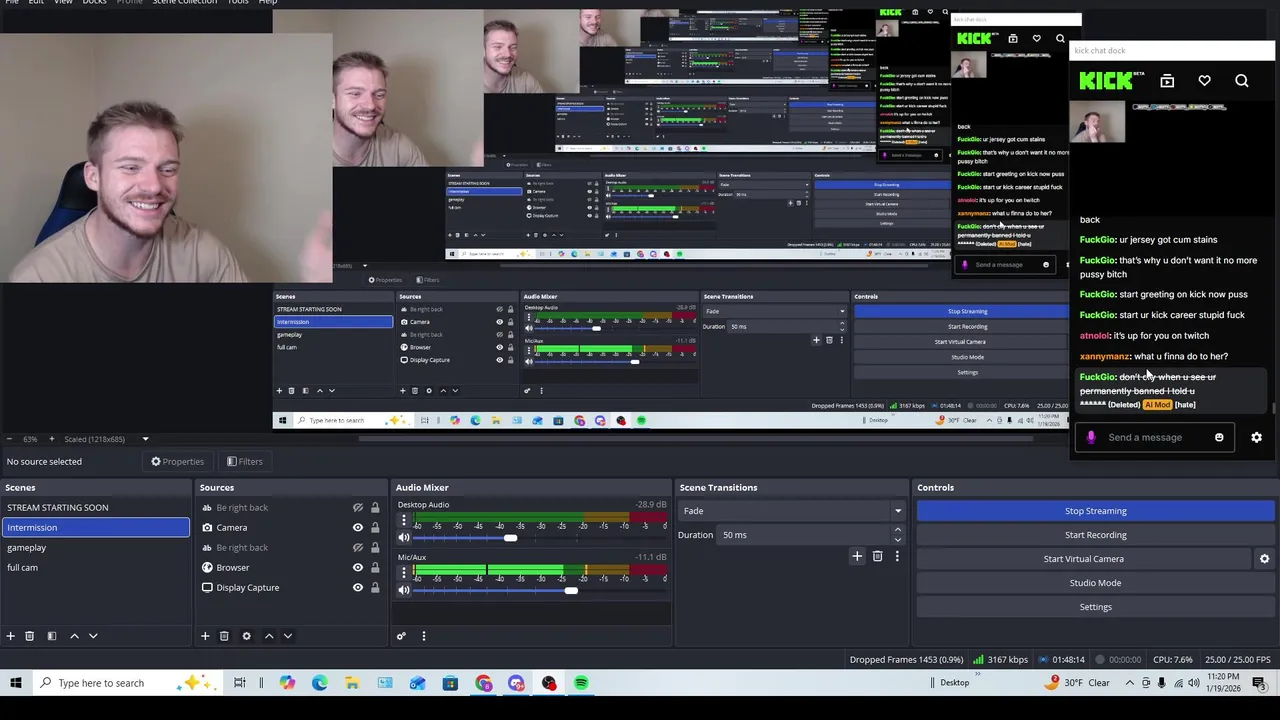This screenshot has width=1280, height=720.
Task: Open Task View on the taskbar
Action: tap(240, 683)
